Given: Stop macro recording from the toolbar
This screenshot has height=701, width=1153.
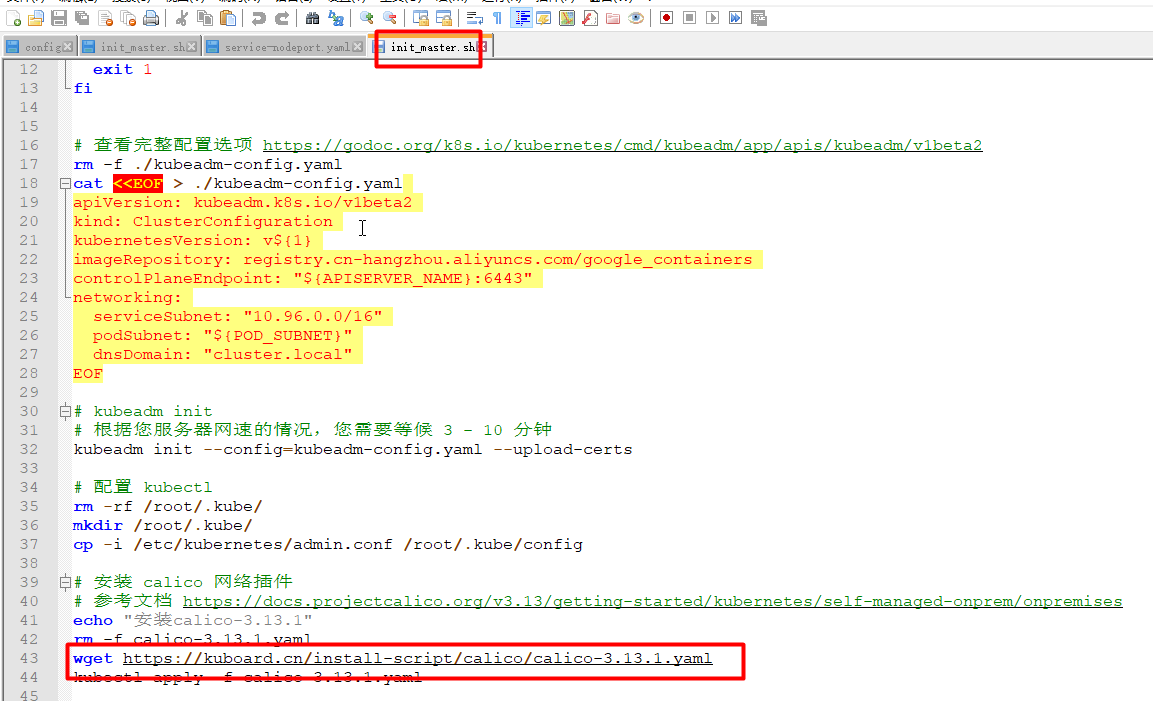Looking at the screenshot, I should 689,18.
